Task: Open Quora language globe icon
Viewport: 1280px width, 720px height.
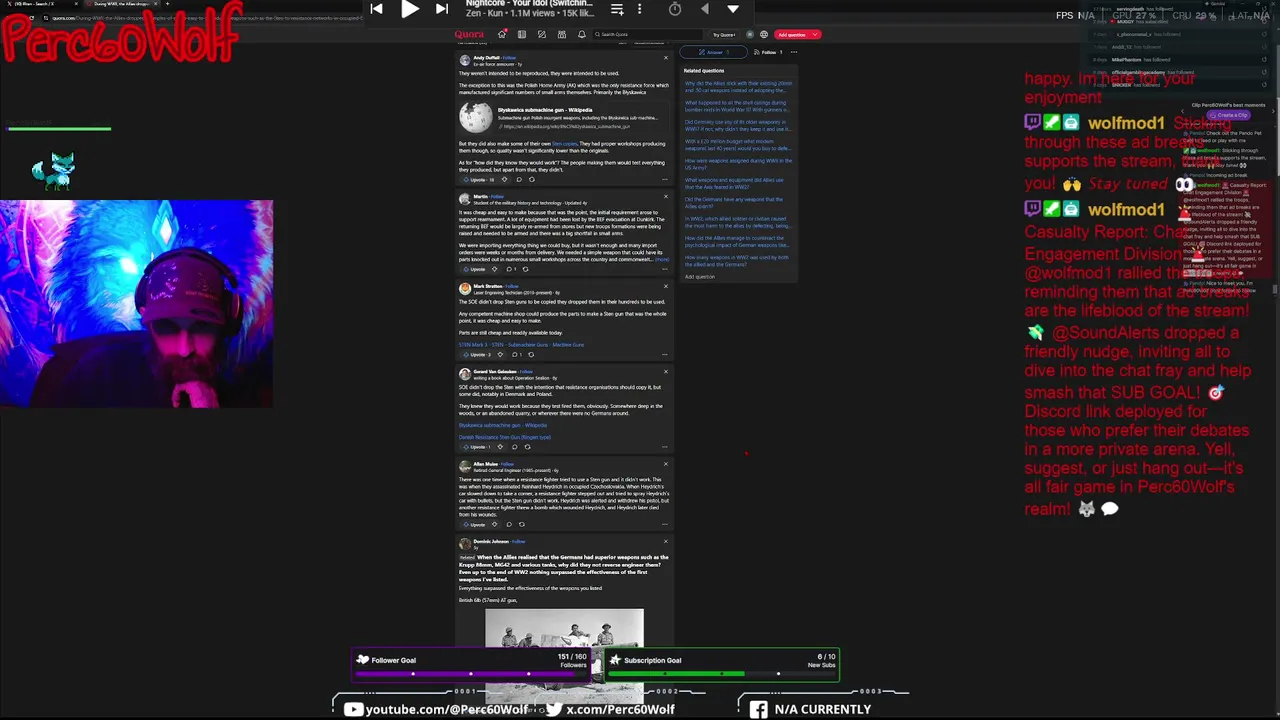Action: (764, 34)
